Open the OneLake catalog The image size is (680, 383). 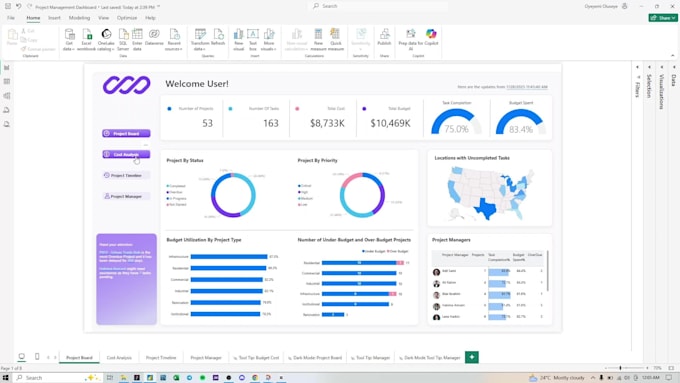click(106, 40)
